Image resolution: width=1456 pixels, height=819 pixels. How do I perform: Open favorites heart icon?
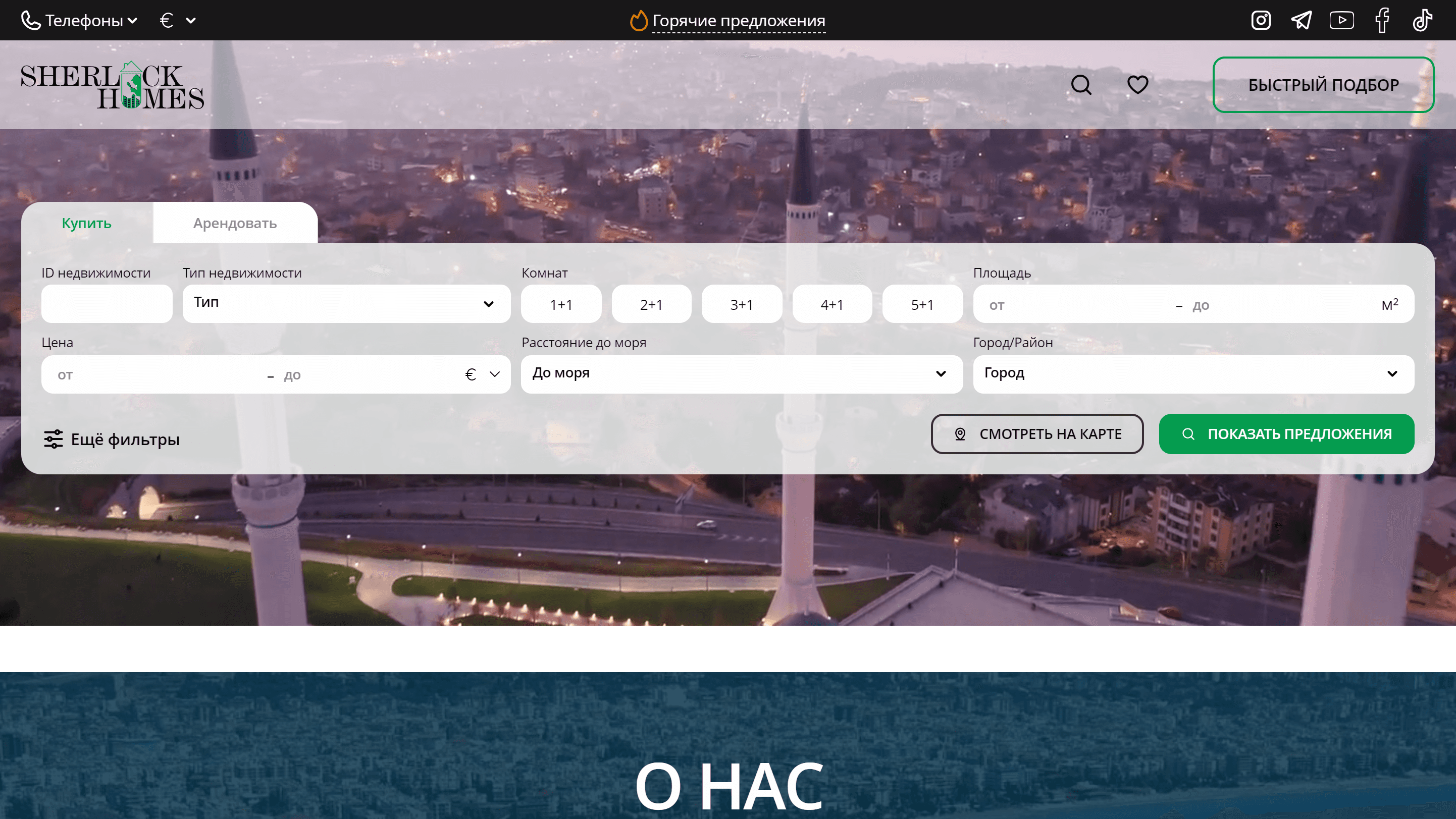click(1137, 85)
